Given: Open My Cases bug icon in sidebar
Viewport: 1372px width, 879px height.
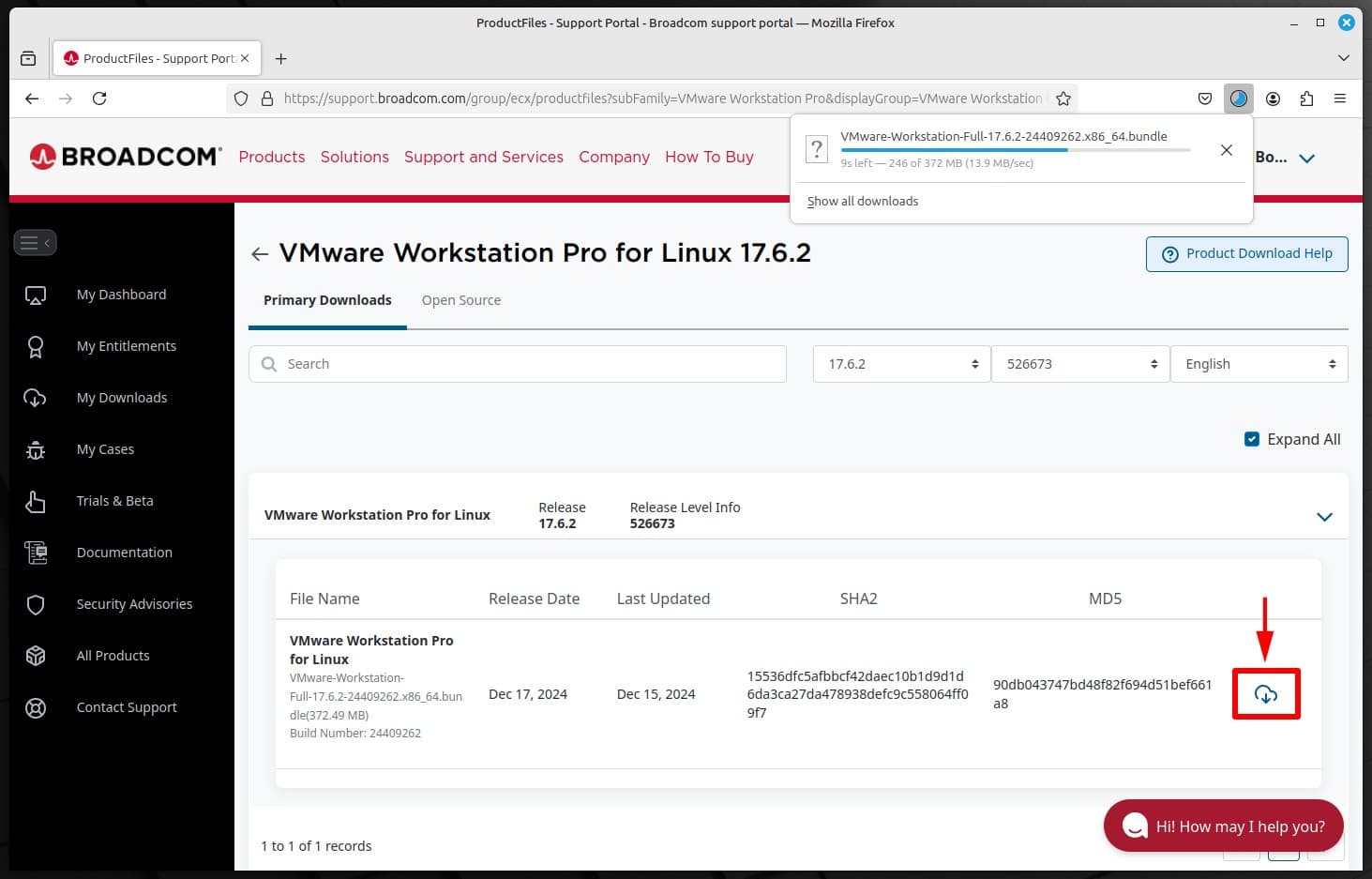Looking at the screenshot, I should [35, 448].
